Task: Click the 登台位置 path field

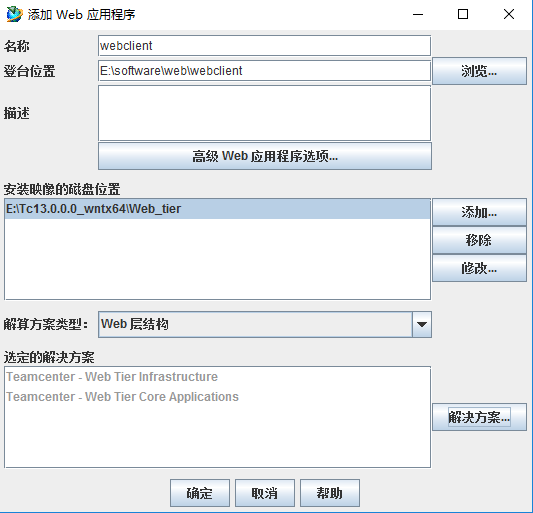Action: coord(264,71)
